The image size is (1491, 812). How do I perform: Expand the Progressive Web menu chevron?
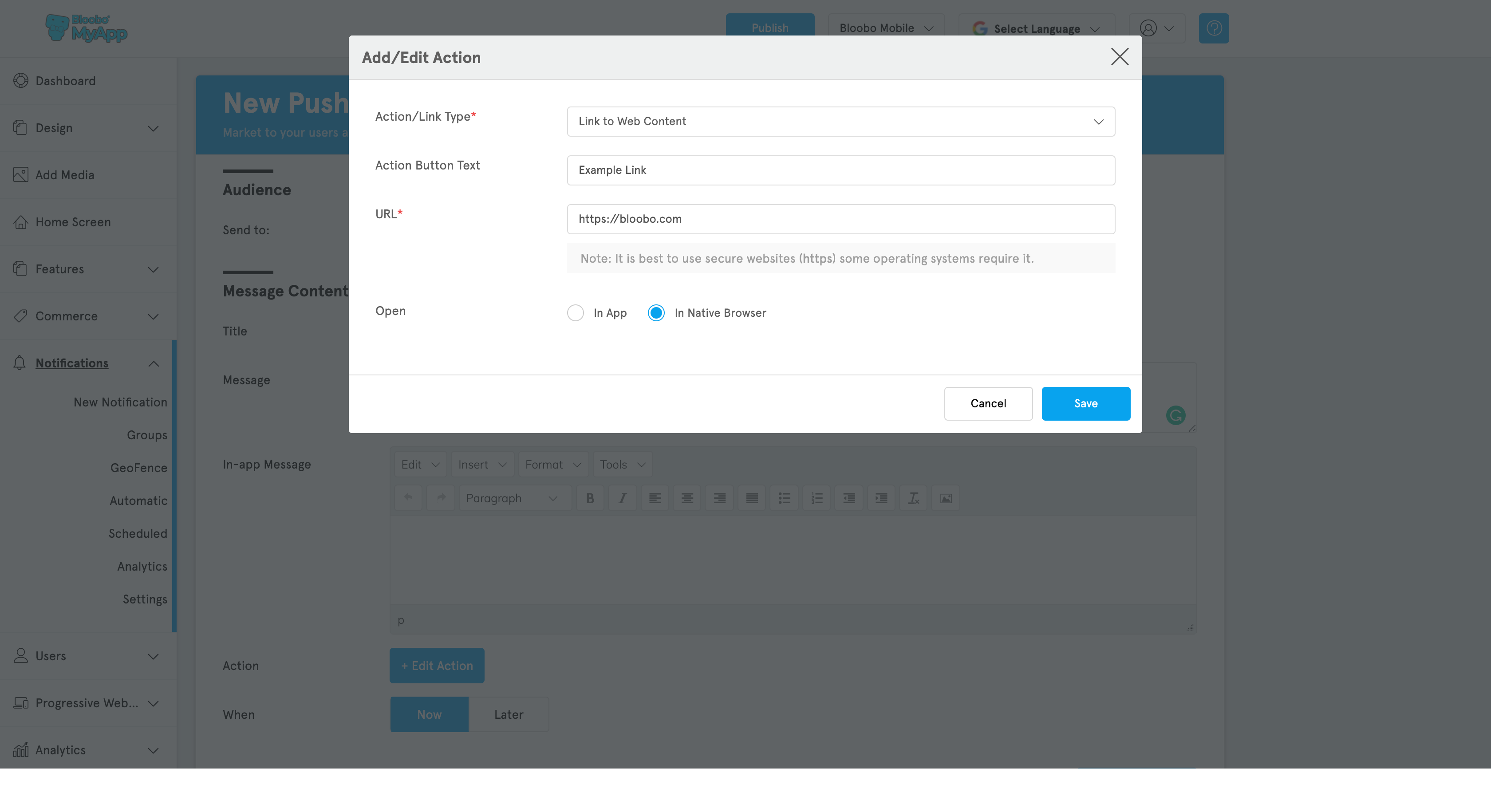point(153,703)
